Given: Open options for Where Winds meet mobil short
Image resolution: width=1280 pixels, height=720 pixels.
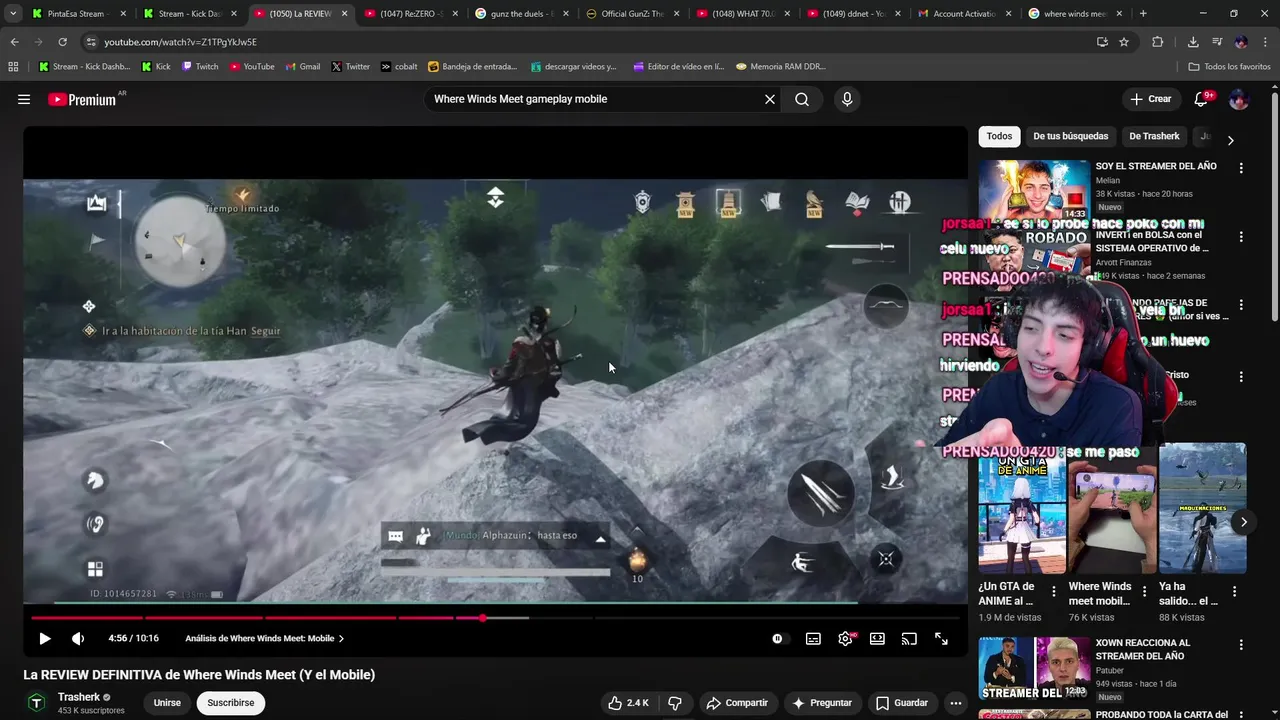Looking at the screenshot, I should click(1143, 592).
